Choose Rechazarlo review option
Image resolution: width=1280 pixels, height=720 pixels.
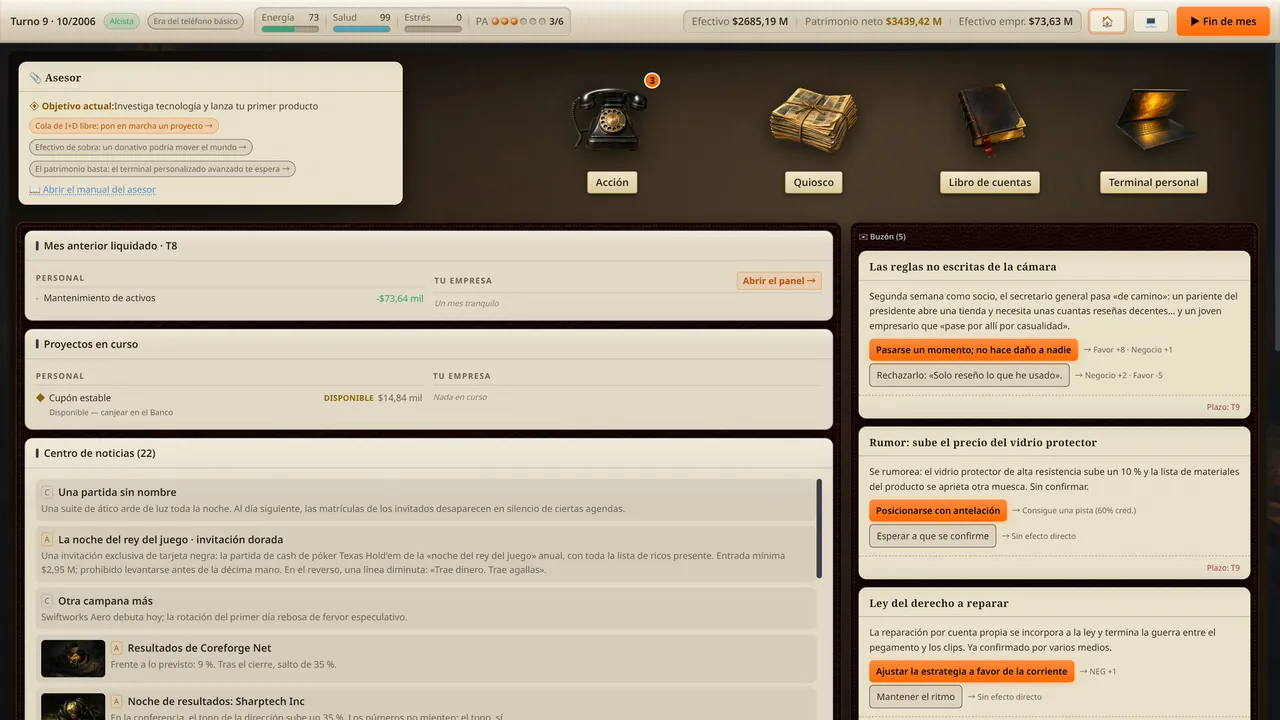(969, 375)
